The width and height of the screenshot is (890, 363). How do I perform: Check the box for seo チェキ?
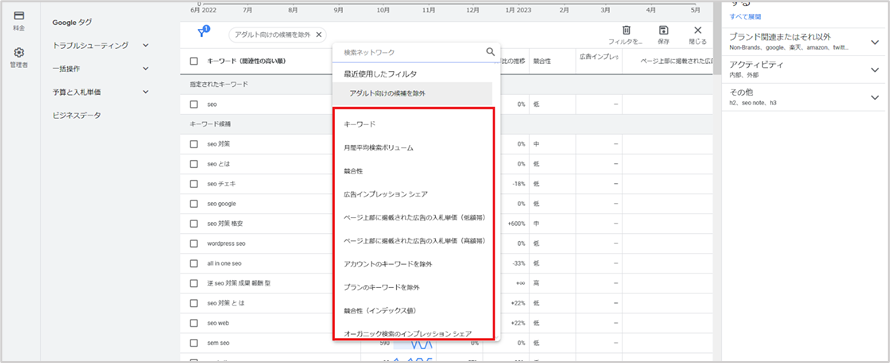pyautogui.click(x=194, y=184)
